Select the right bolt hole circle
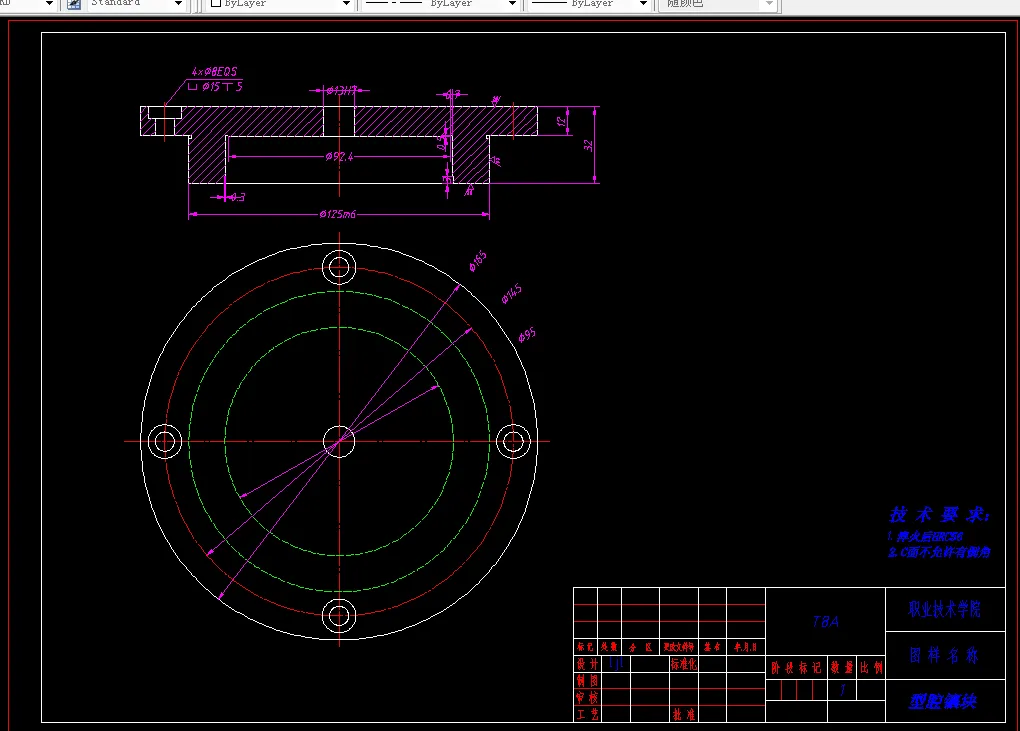 [x=513, y=442]
